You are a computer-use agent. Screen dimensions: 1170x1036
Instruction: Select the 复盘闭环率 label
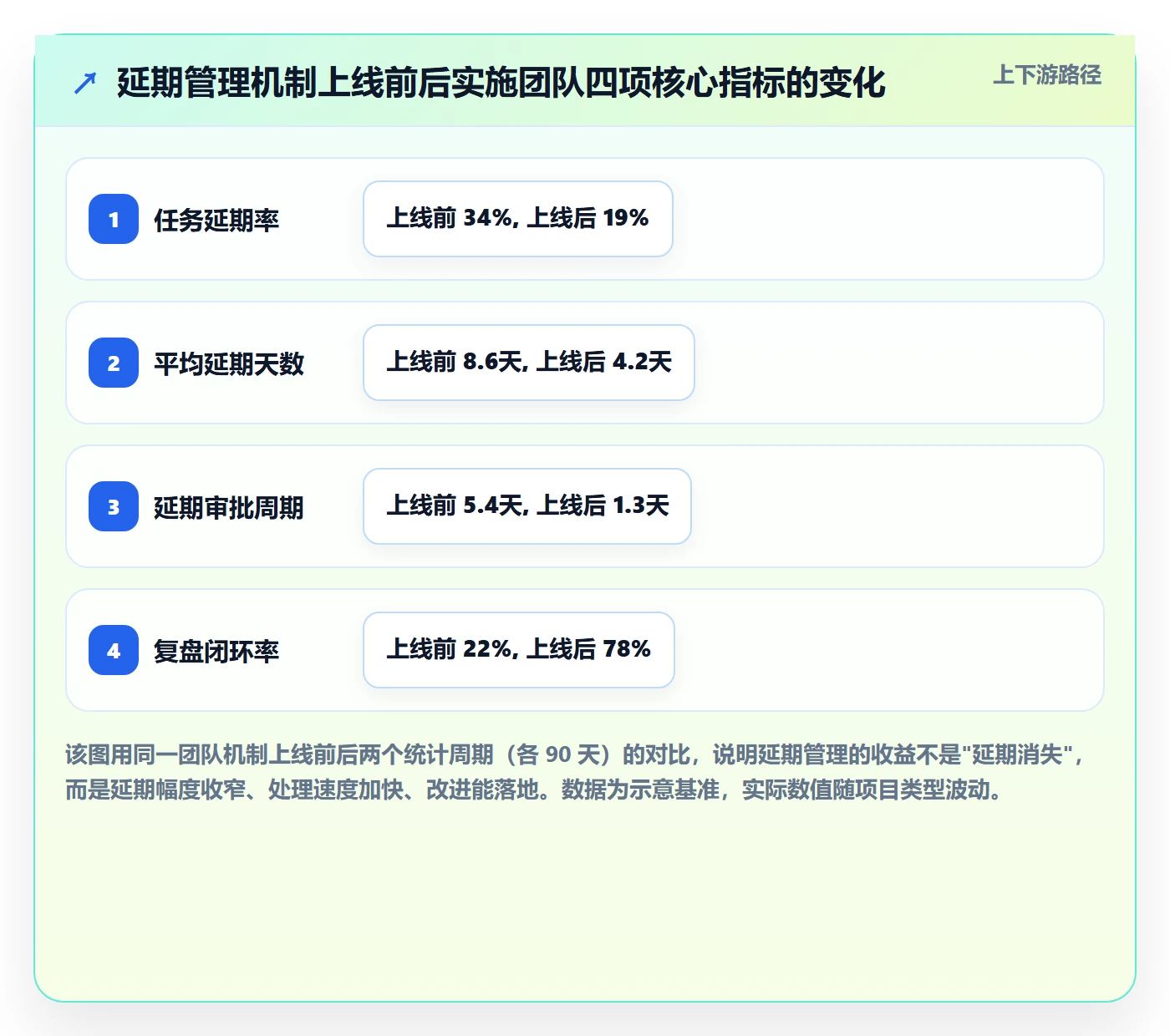[216, 651]
